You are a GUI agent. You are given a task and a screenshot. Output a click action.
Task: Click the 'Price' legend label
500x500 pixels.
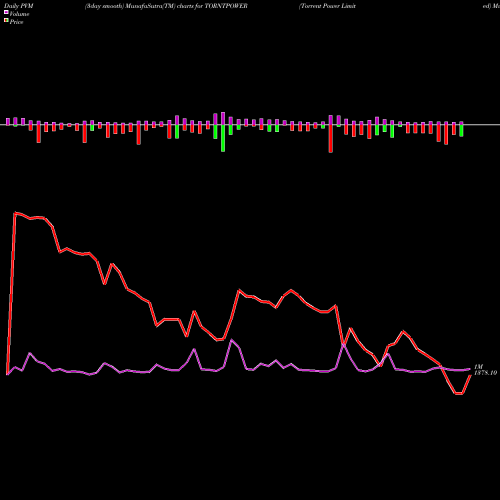pos(16,22)
